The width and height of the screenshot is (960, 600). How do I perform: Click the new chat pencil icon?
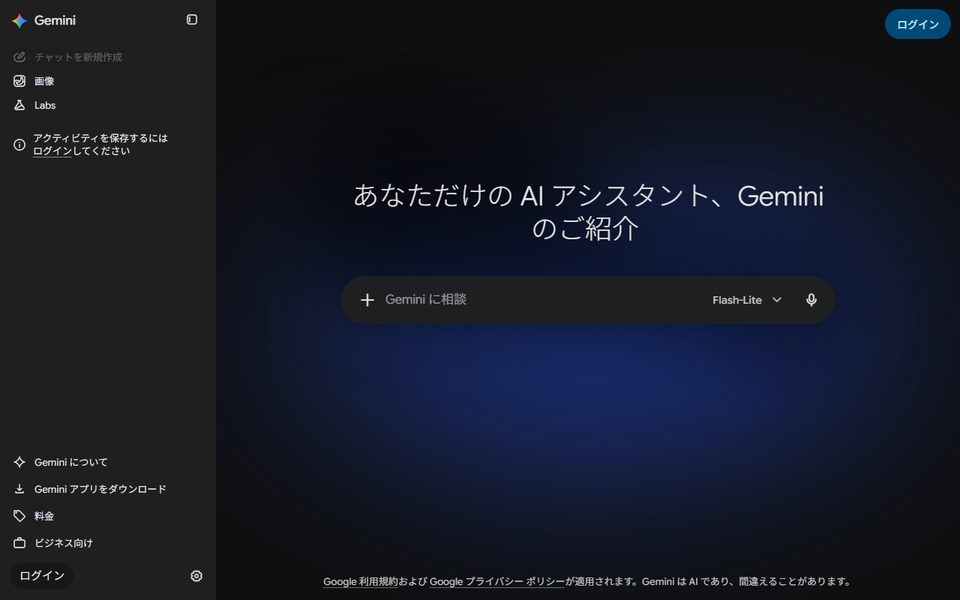tap(20, 57)
